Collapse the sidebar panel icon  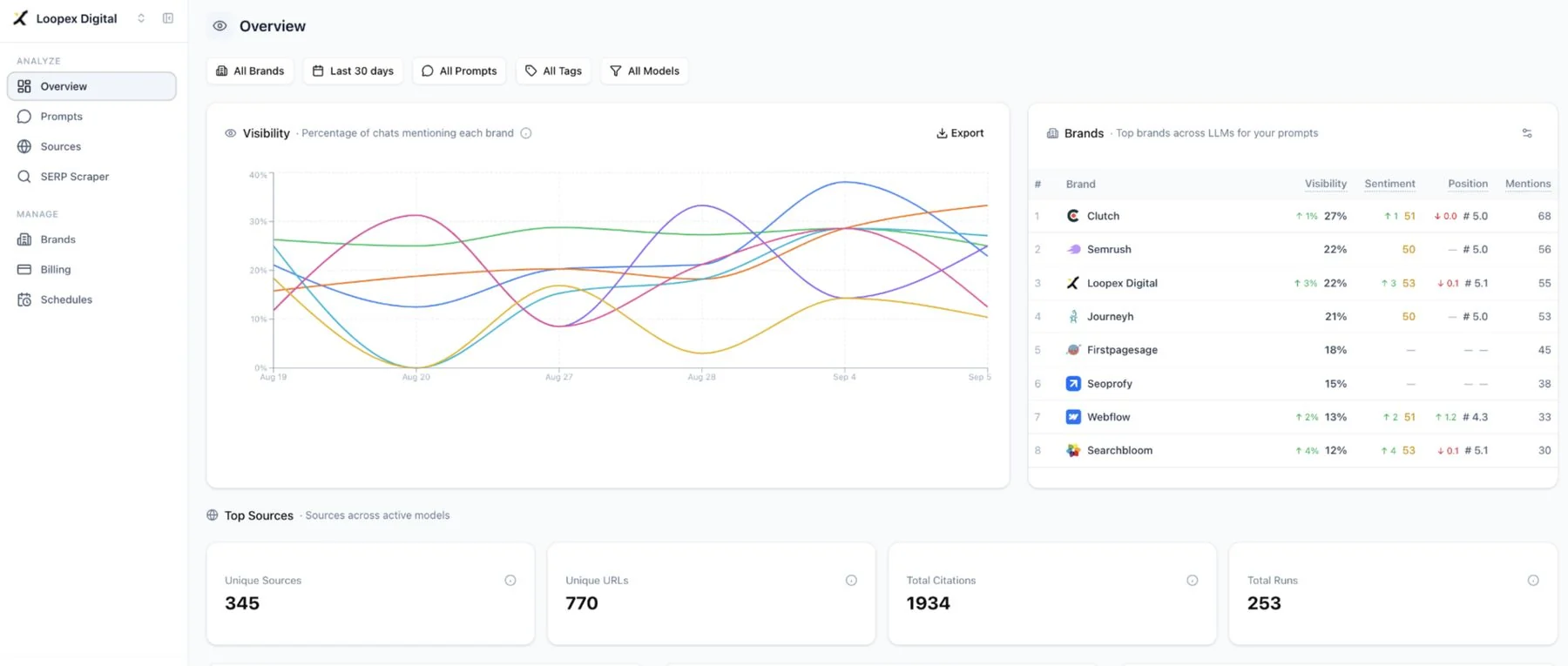pos(168,18)
